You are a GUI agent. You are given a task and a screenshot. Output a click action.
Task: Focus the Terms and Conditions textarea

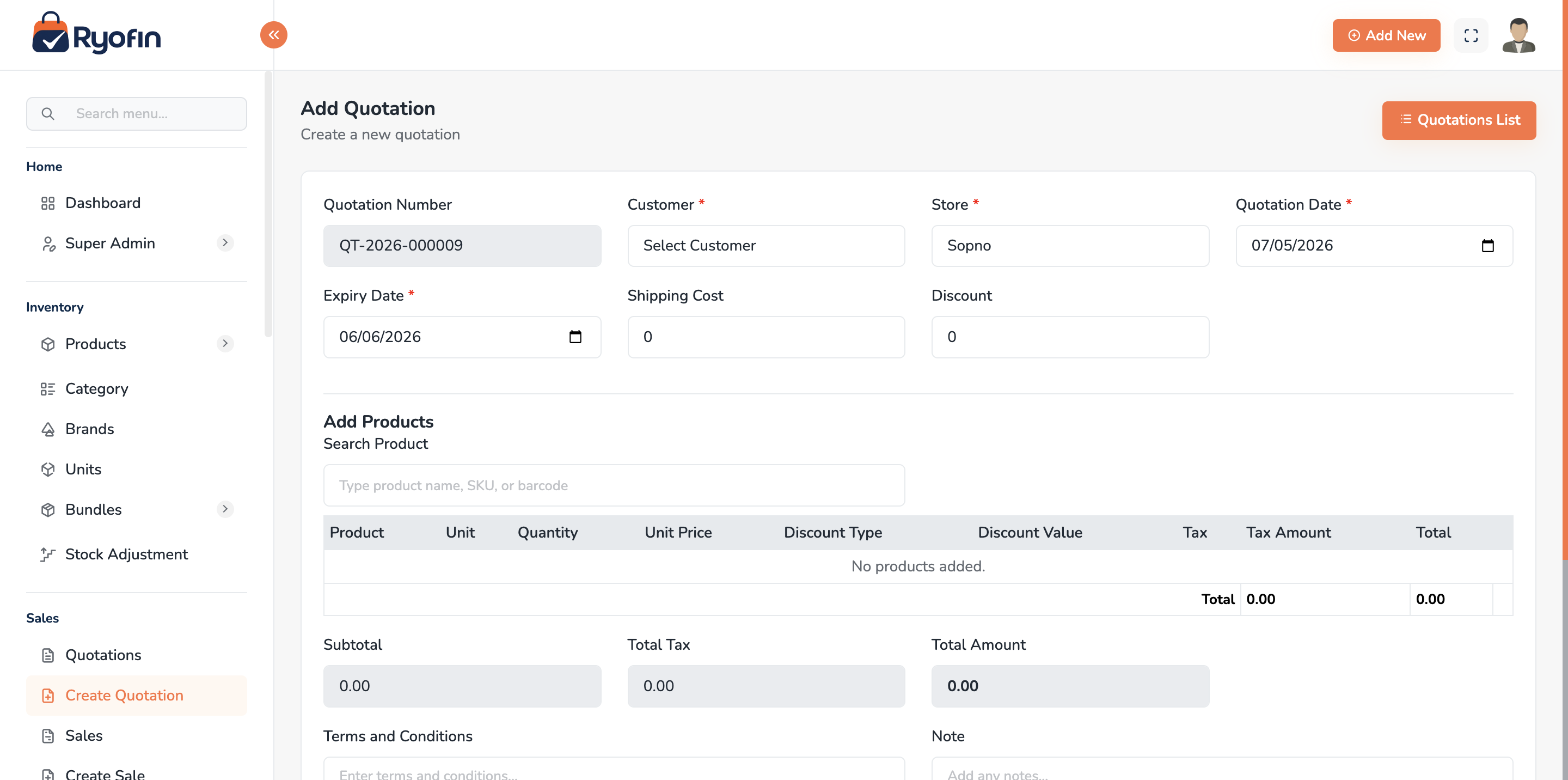pos(614,769)
